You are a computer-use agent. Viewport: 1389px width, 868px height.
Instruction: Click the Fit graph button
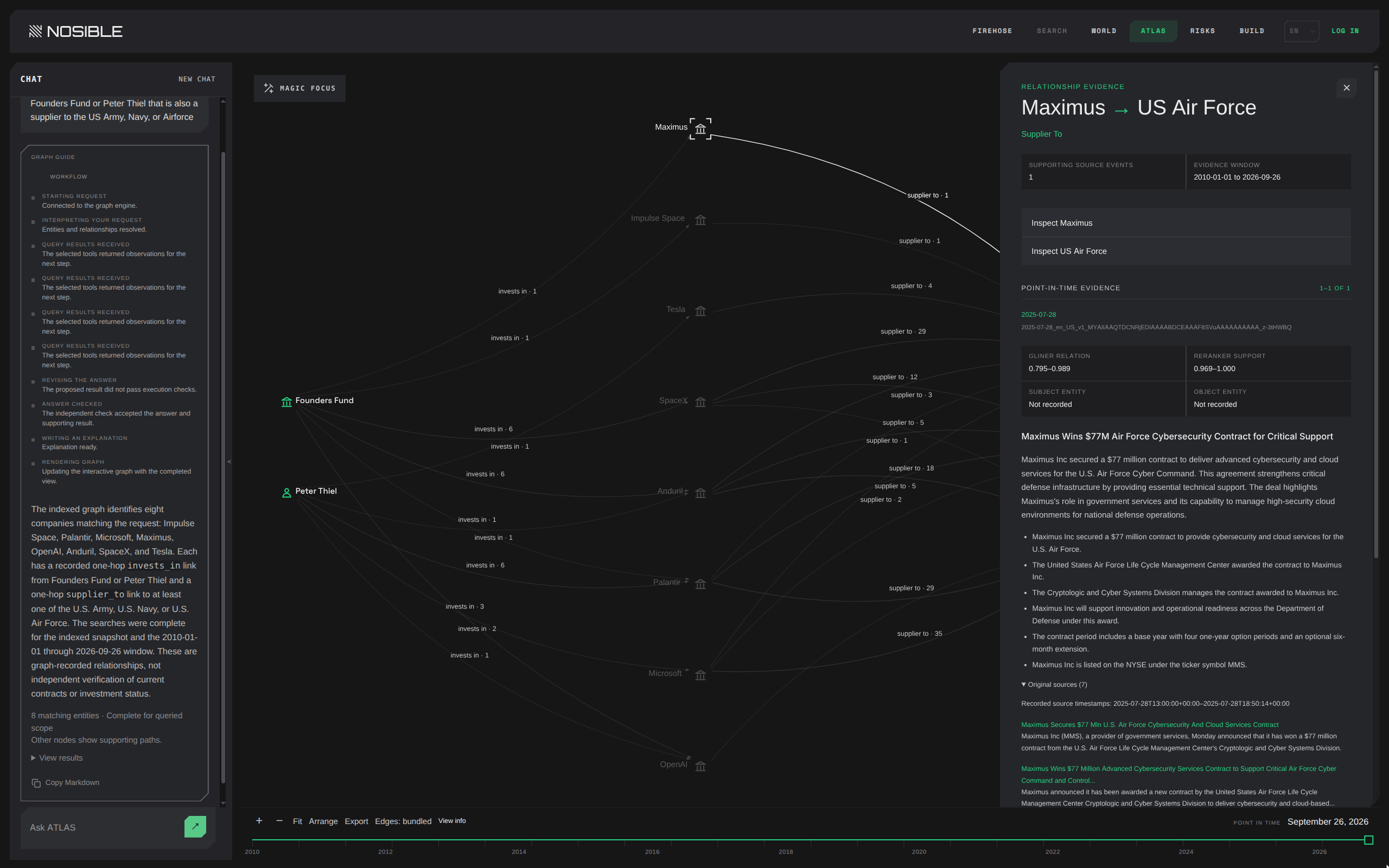tap(297, 821)
